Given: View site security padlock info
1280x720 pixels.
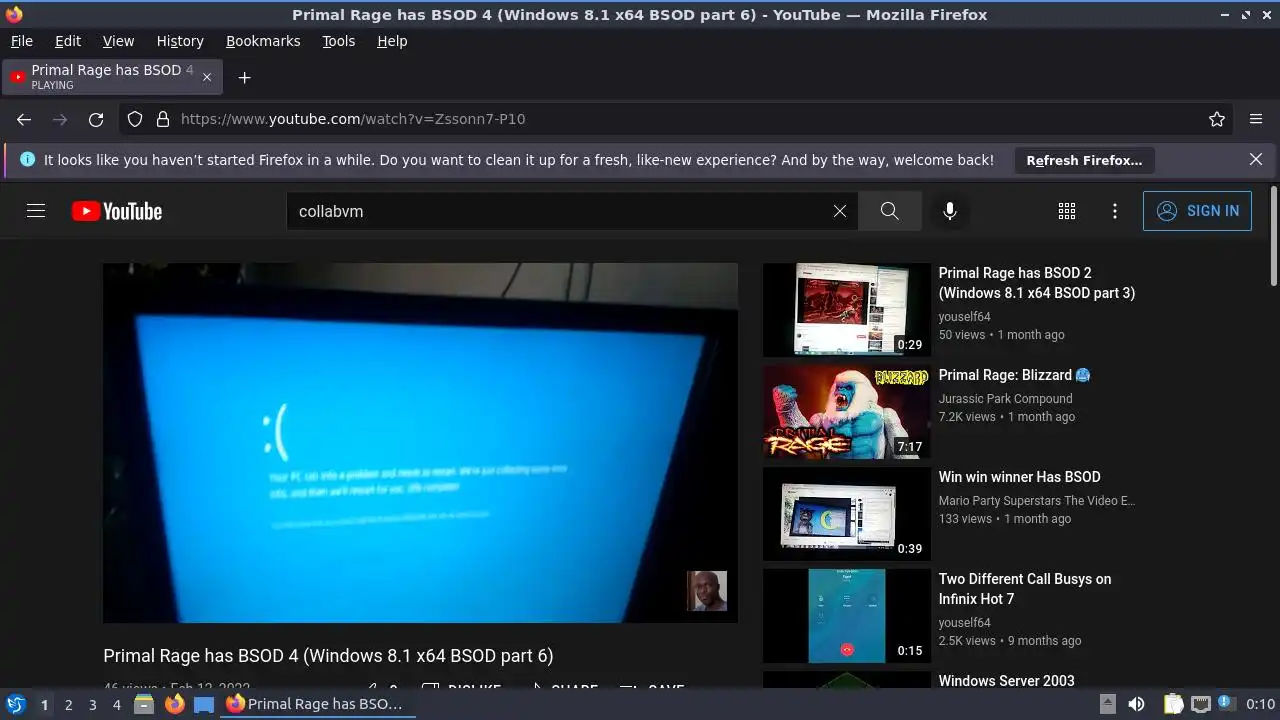Looking at the screenshot, I should tap(163, 119).
